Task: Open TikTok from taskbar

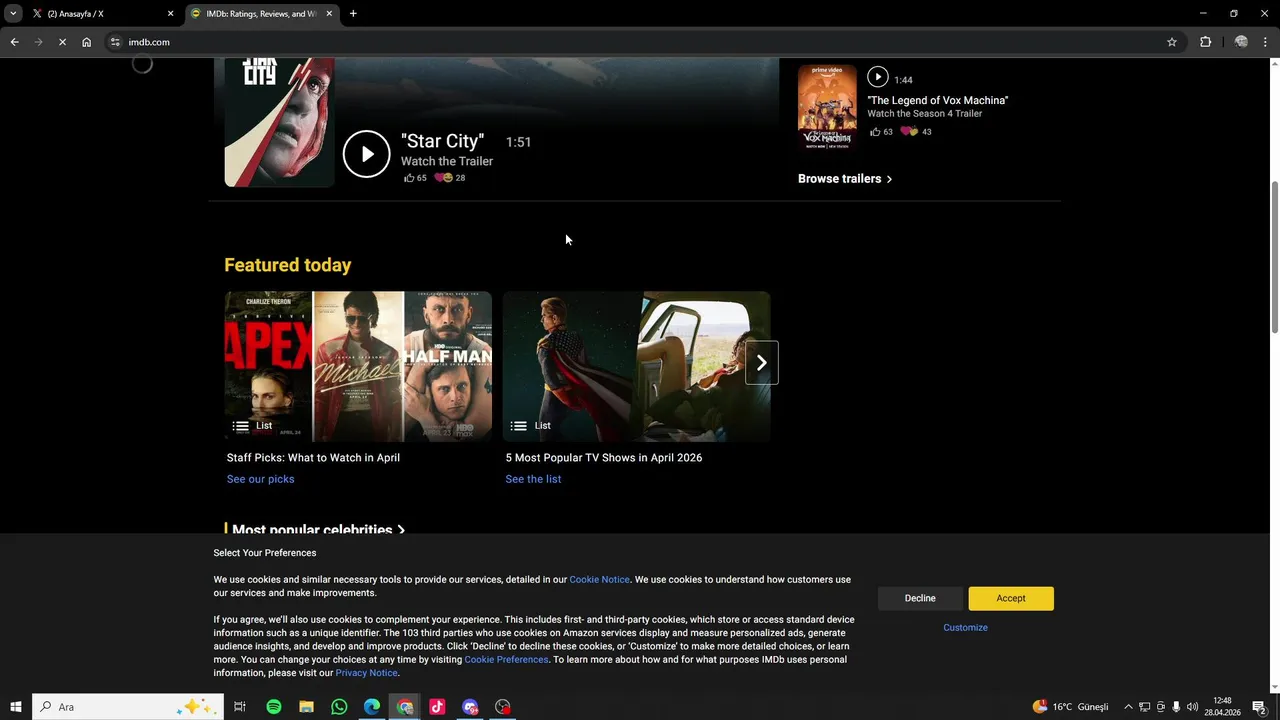Action: (437, 707)
